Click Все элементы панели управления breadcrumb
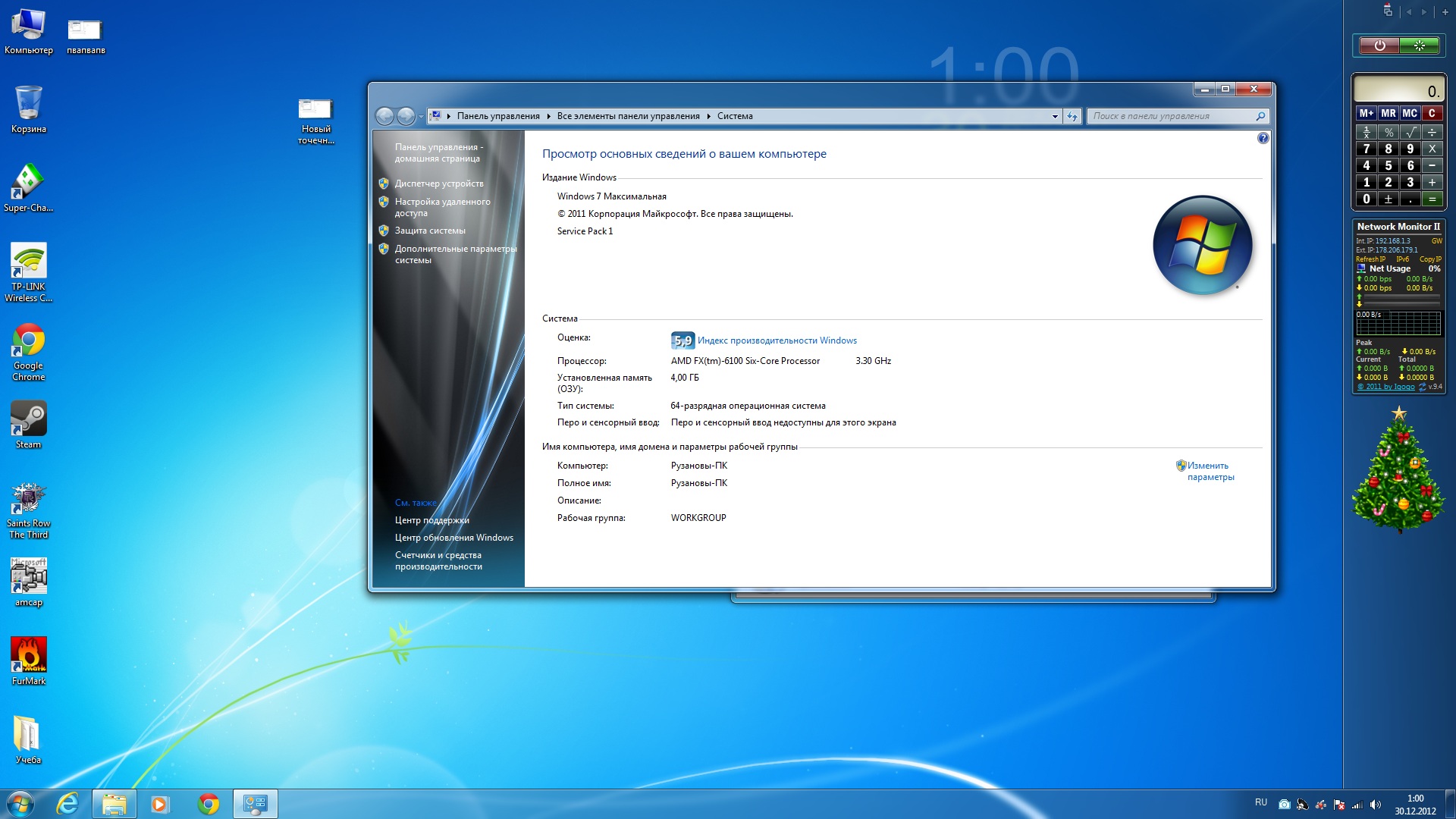This screenshot has height=819, width=1456. click(628, 116)
